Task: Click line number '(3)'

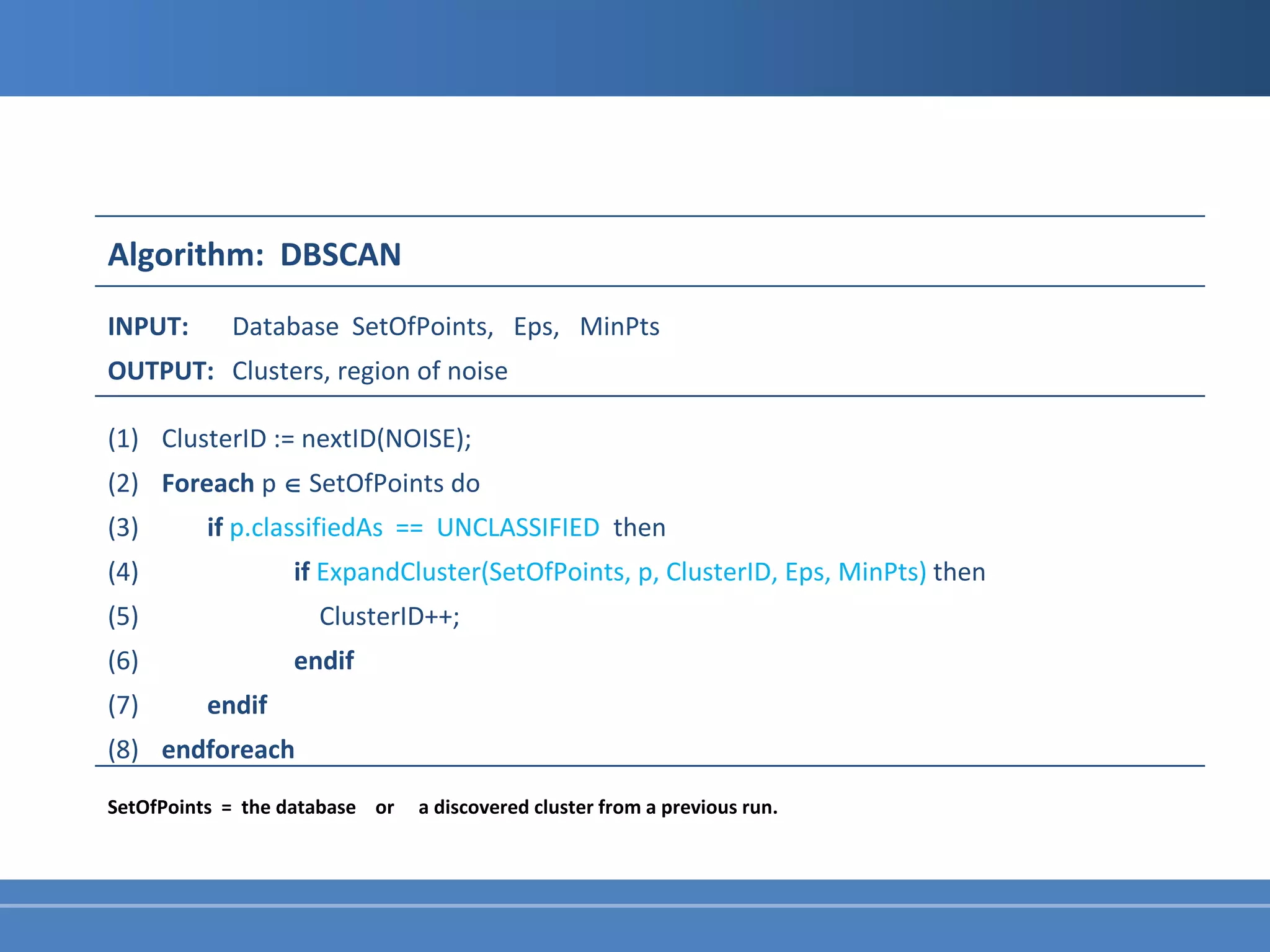Action: click(123, 527)
